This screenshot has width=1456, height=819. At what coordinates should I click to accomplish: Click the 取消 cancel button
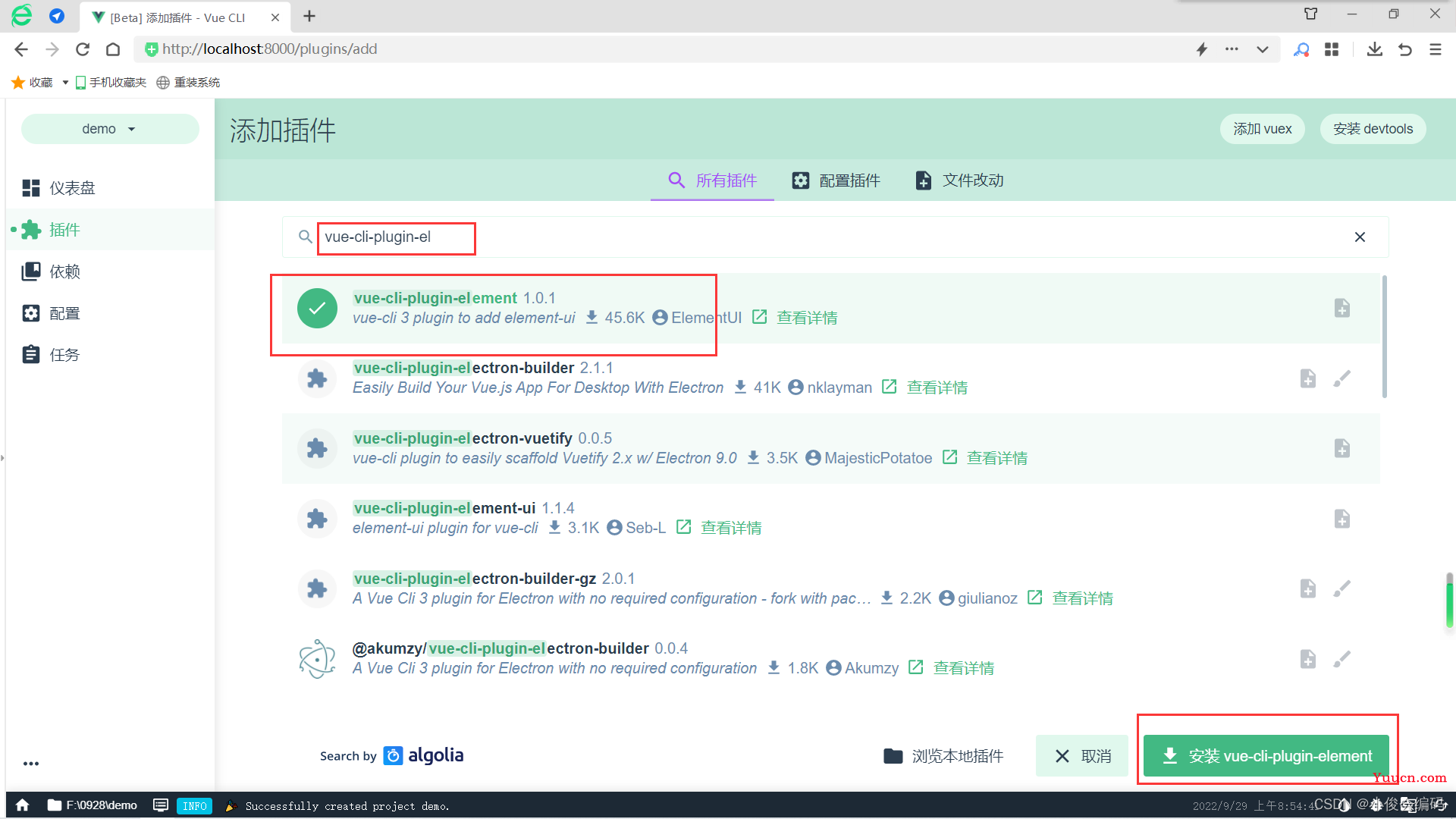(x=1082, y=756)
